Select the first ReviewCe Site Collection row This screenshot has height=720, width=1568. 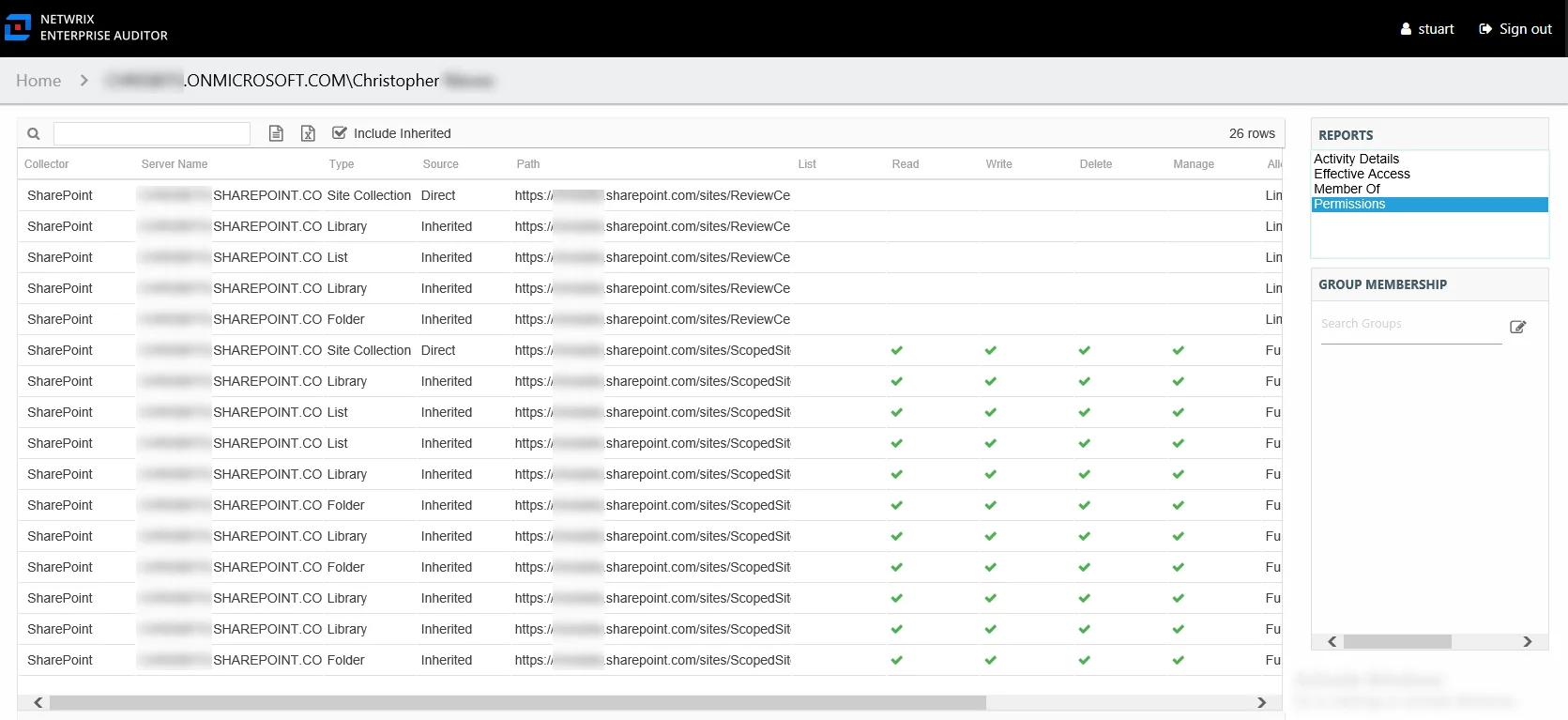(650, 195)
